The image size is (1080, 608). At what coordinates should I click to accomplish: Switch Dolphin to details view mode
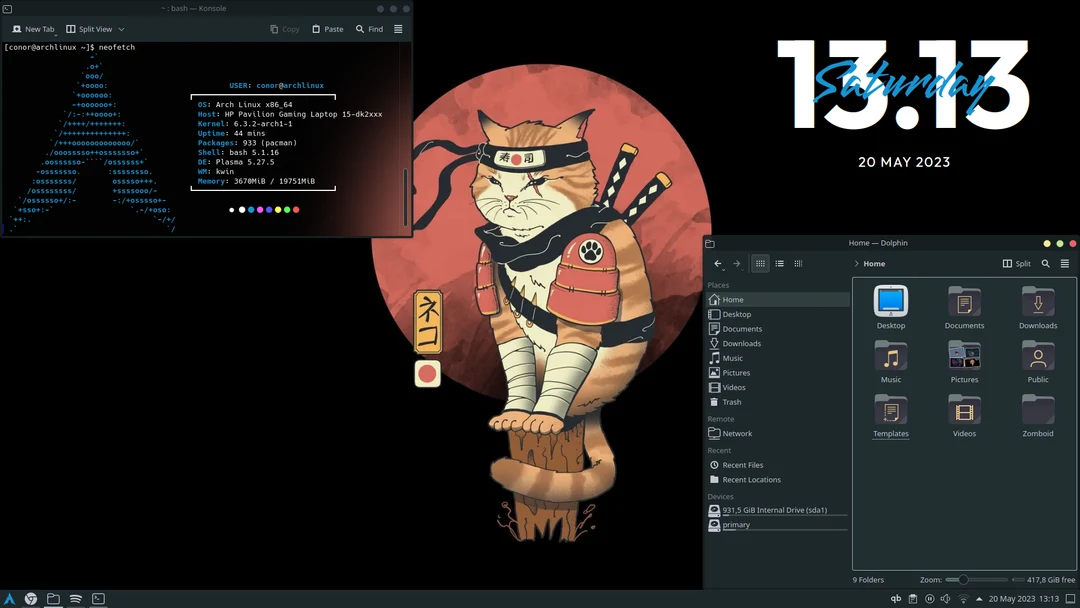click(x=779, y=263)
